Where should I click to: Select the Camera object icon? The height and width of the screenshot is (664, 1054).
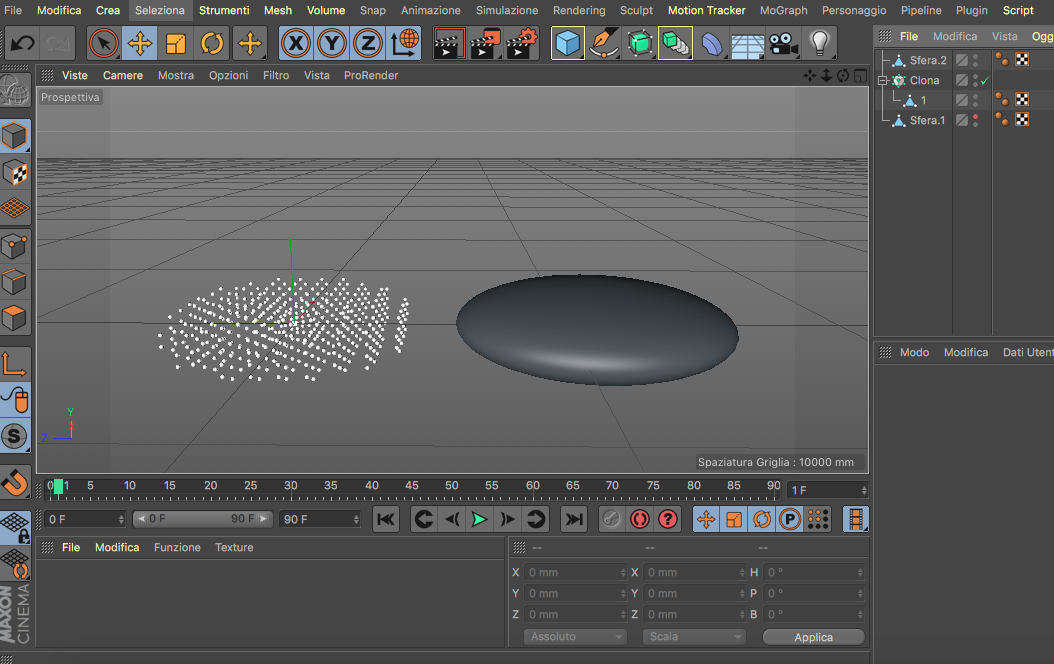tap(783, 44)
